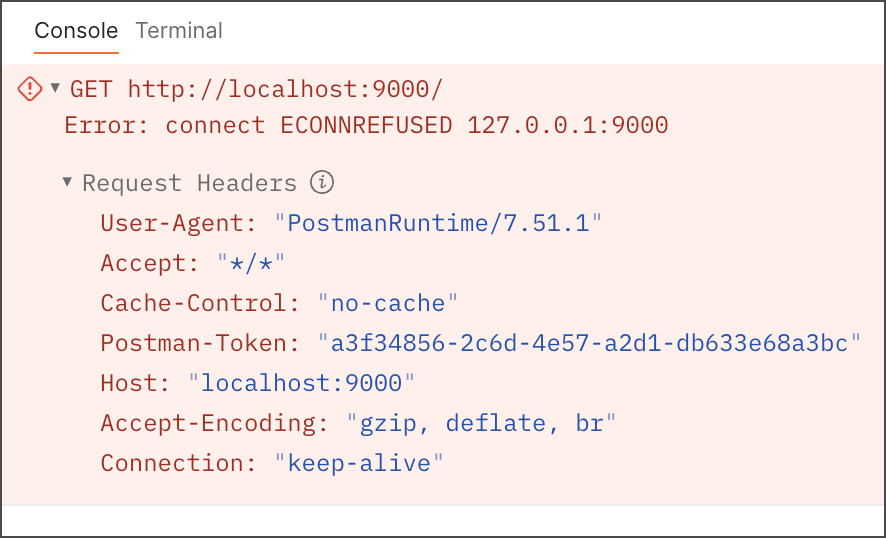Collapse the Request Headers section

pos(67,182)
